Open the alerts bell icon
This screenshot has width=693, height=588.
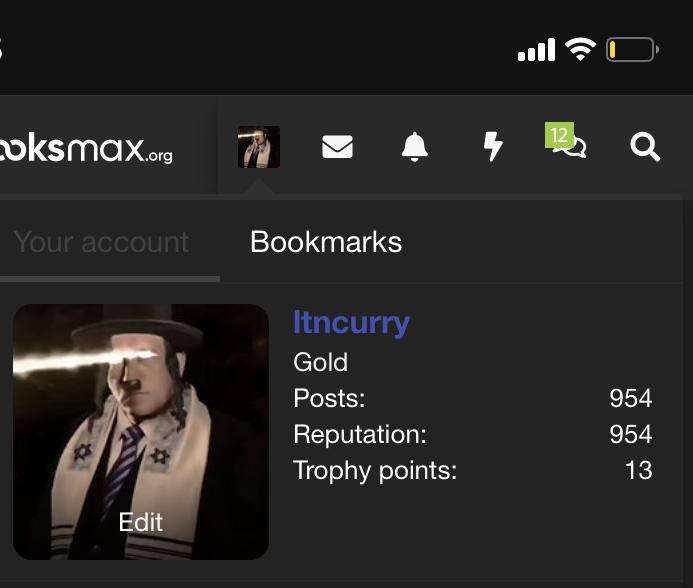414,148
